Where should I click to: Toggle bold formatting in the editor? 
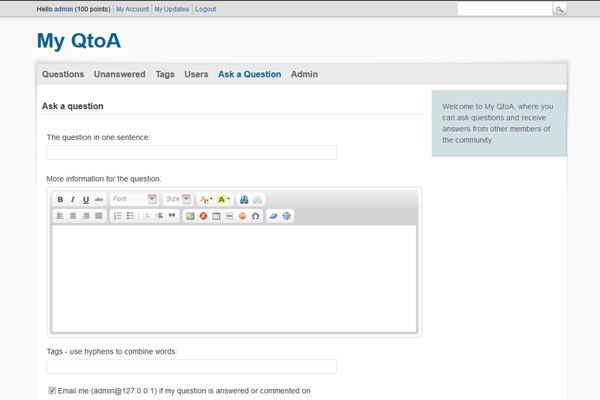tap(60, 199)
